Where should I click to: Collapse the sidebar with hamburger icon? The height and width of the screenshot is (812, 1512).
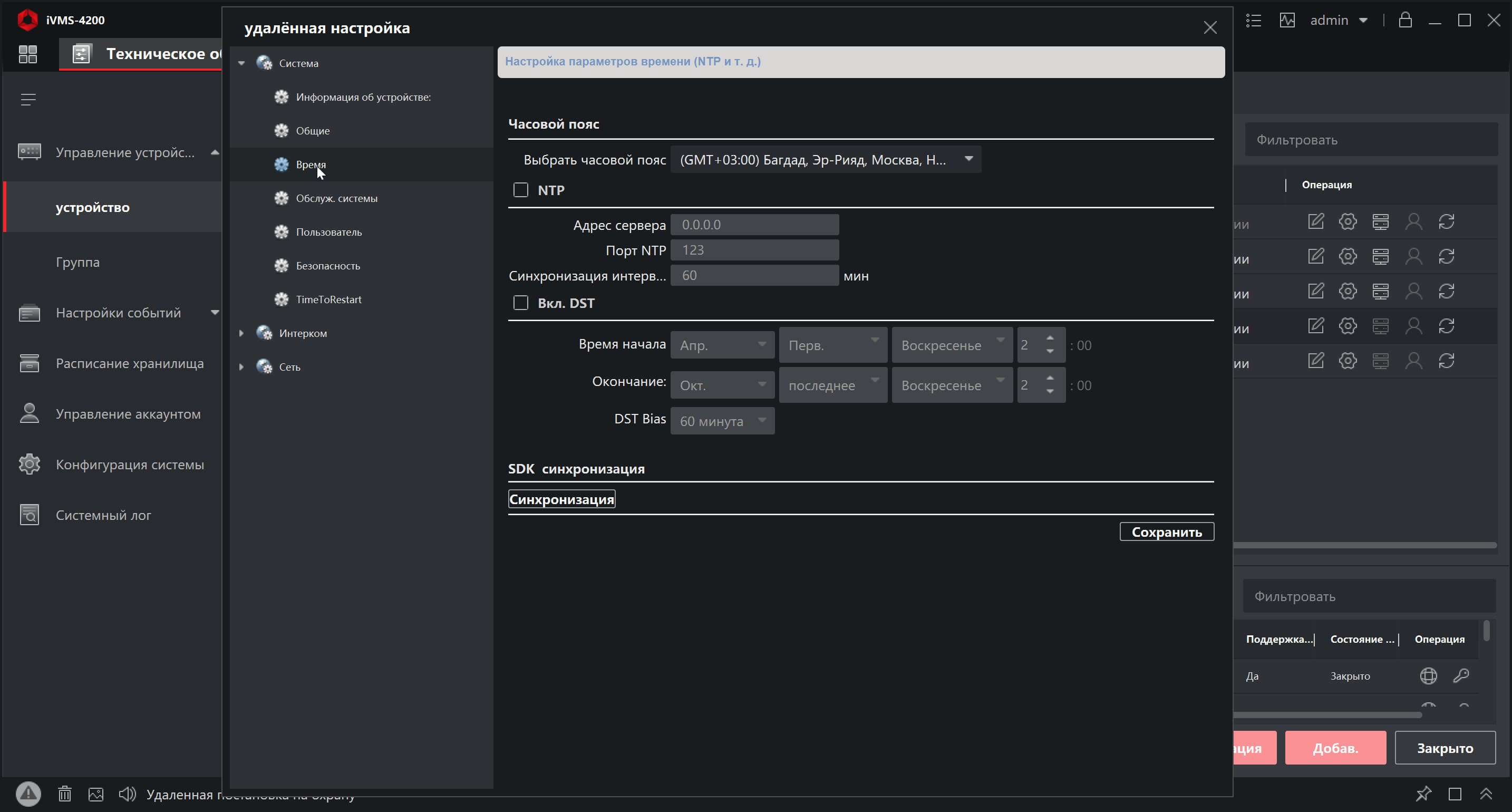[x=28, y=99]
